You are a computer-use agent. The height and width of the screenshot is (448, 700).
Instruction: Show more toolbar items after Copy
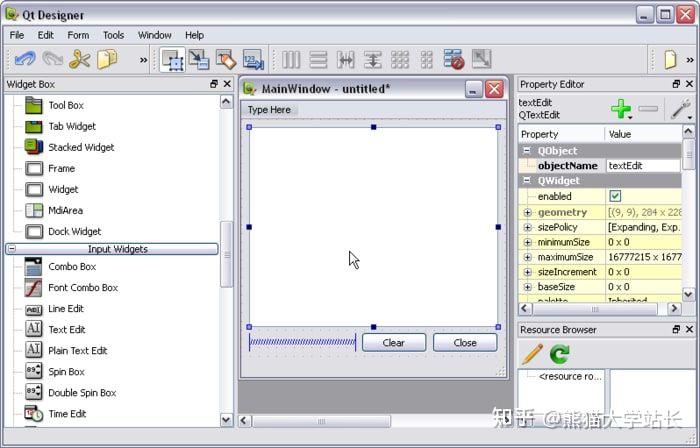point(143,60)
